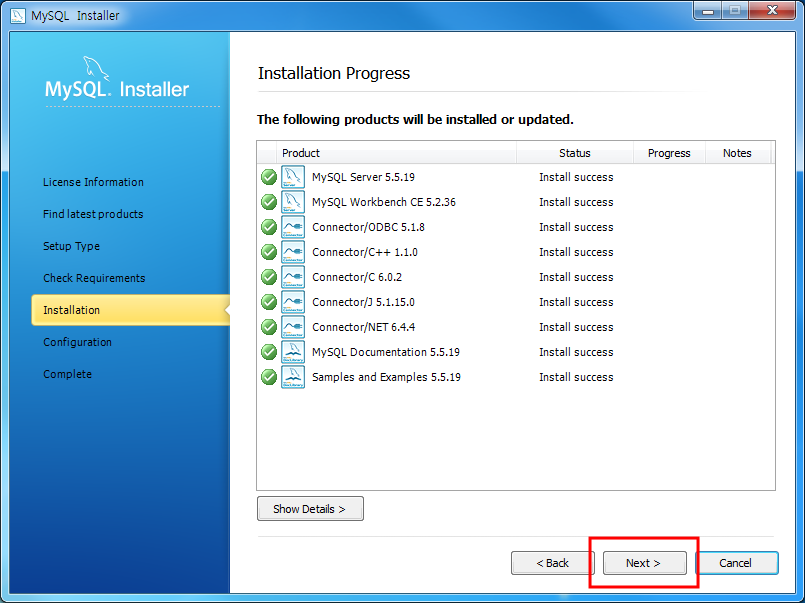Click the Connector/C++ 1.1.0 product icon
805x603 pixels.
click(293, 252)
